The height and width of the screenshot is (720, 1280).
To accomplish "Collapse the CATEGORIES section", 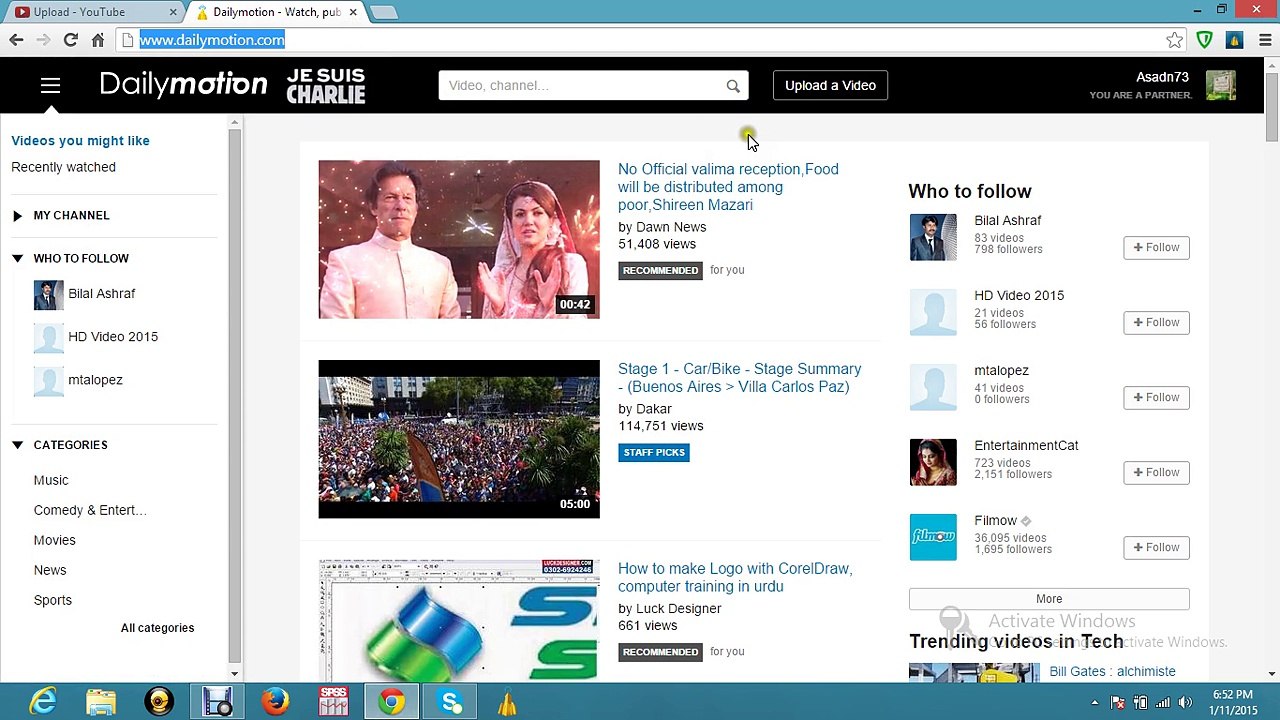I will (x=17, y=445).
